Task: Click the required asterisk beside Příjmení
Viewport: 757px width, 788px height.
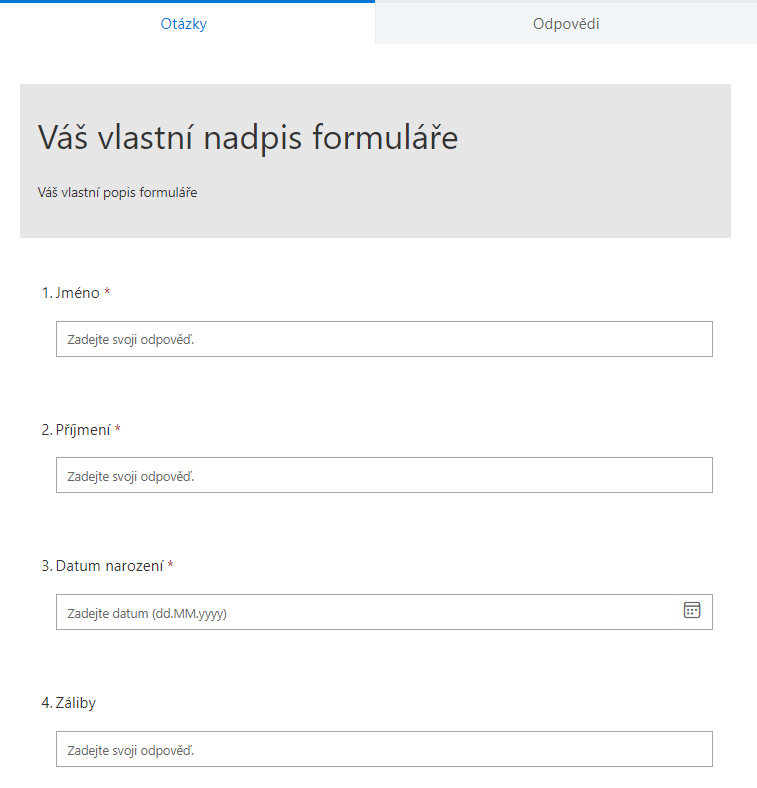Action: [x=117, y=428]
